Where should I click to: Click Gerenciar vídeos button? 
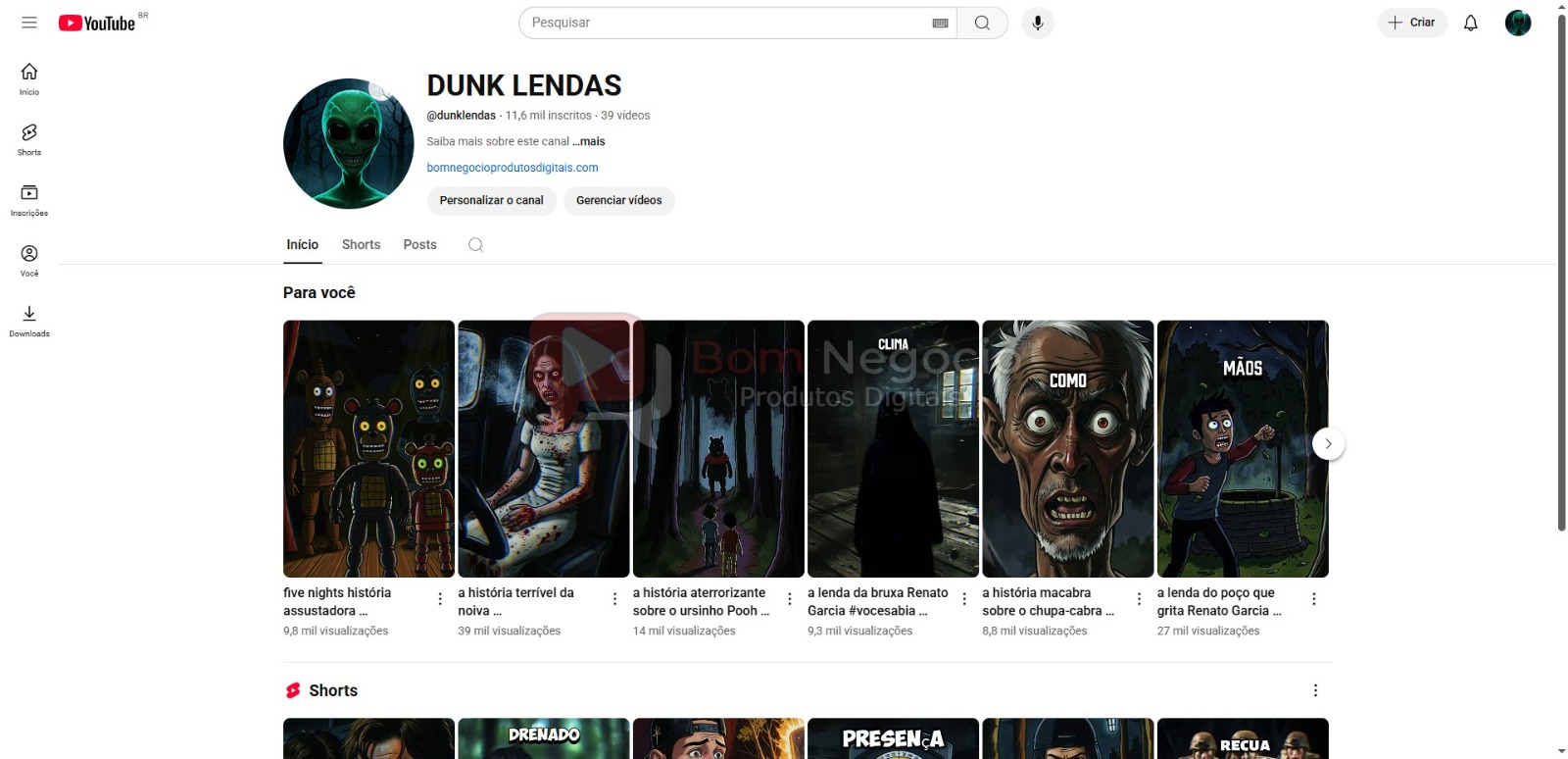(619, 200)
